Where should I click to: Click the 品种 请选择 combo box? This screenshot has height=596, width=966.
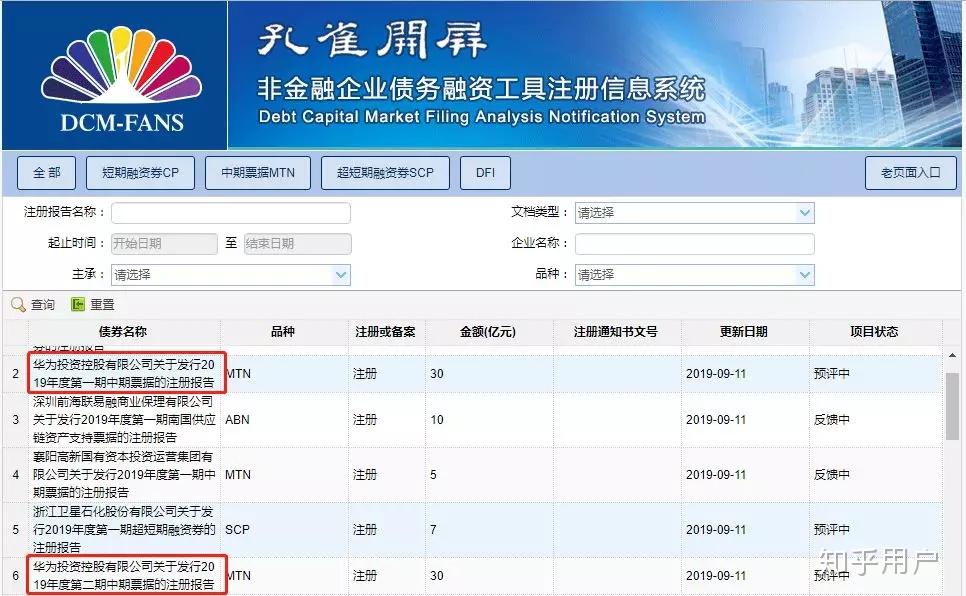pyautogui.click(x=694, y=275)
